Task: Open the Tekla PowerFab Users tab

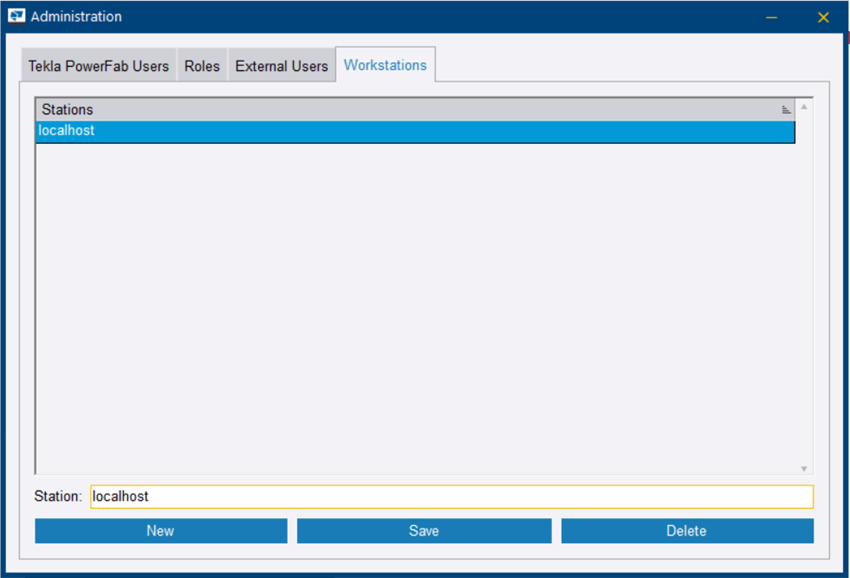Action: (99, 66)
